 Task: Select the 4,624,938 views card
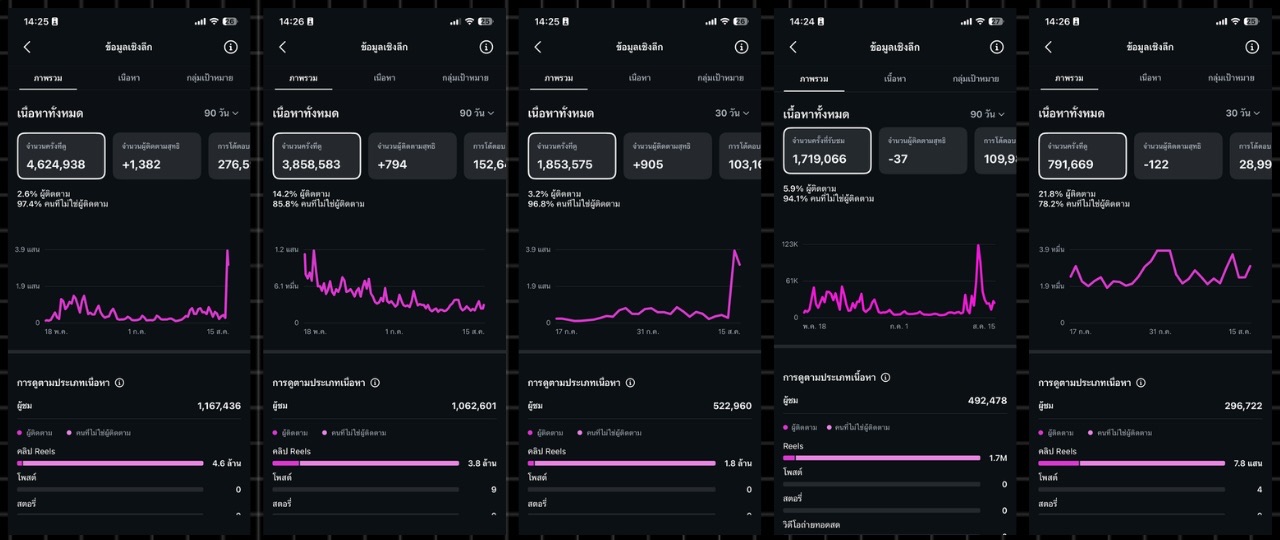[61, 156]
